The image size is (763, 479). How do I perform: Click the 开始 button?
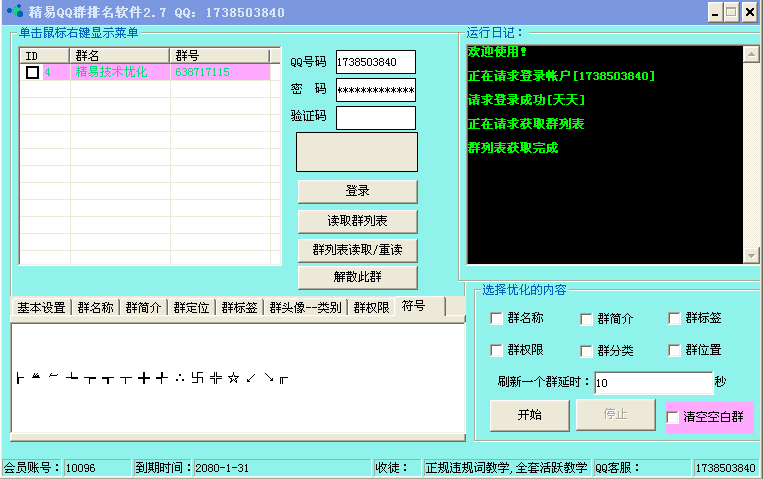[529, 415]
